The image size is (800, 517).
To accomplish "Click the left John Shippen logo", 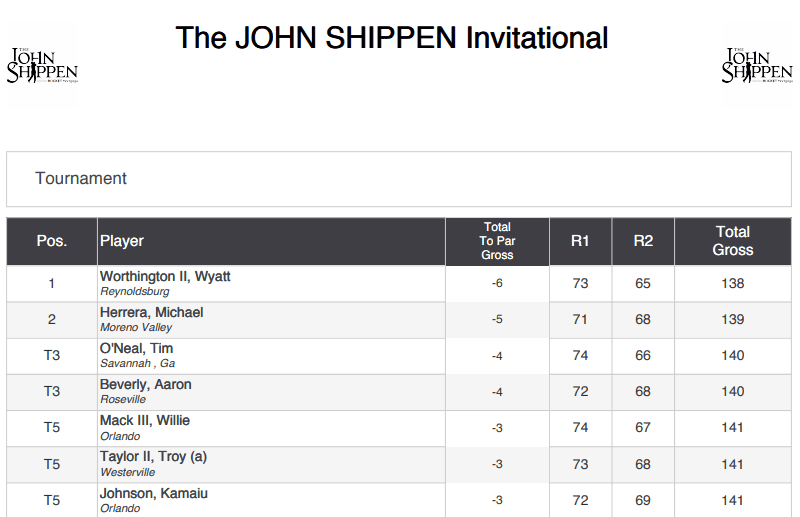I will (42, 65).
